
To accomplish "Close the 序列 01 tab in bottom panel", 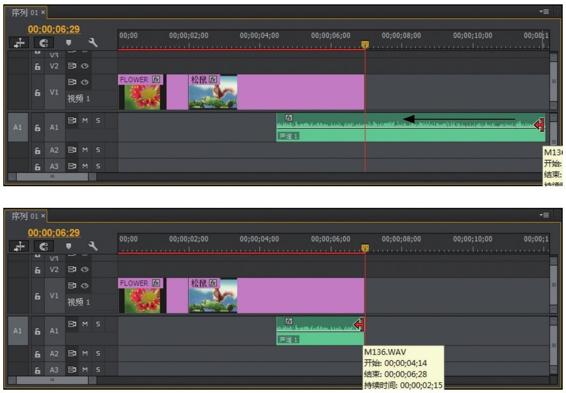I will point(43,216).
